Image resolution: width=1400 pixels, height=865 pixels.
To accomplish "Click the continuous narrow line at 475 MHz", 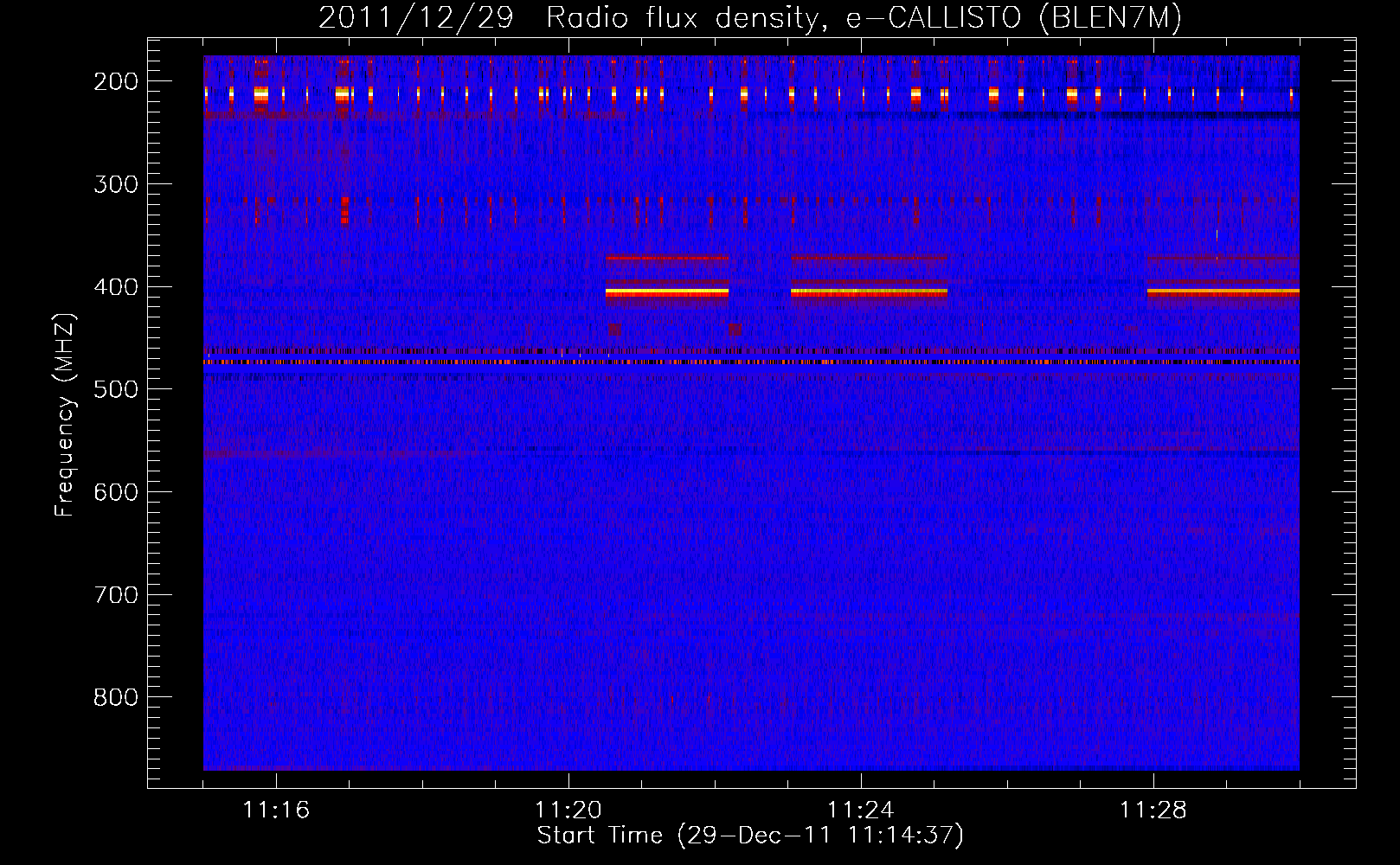I will click(751, 362).
